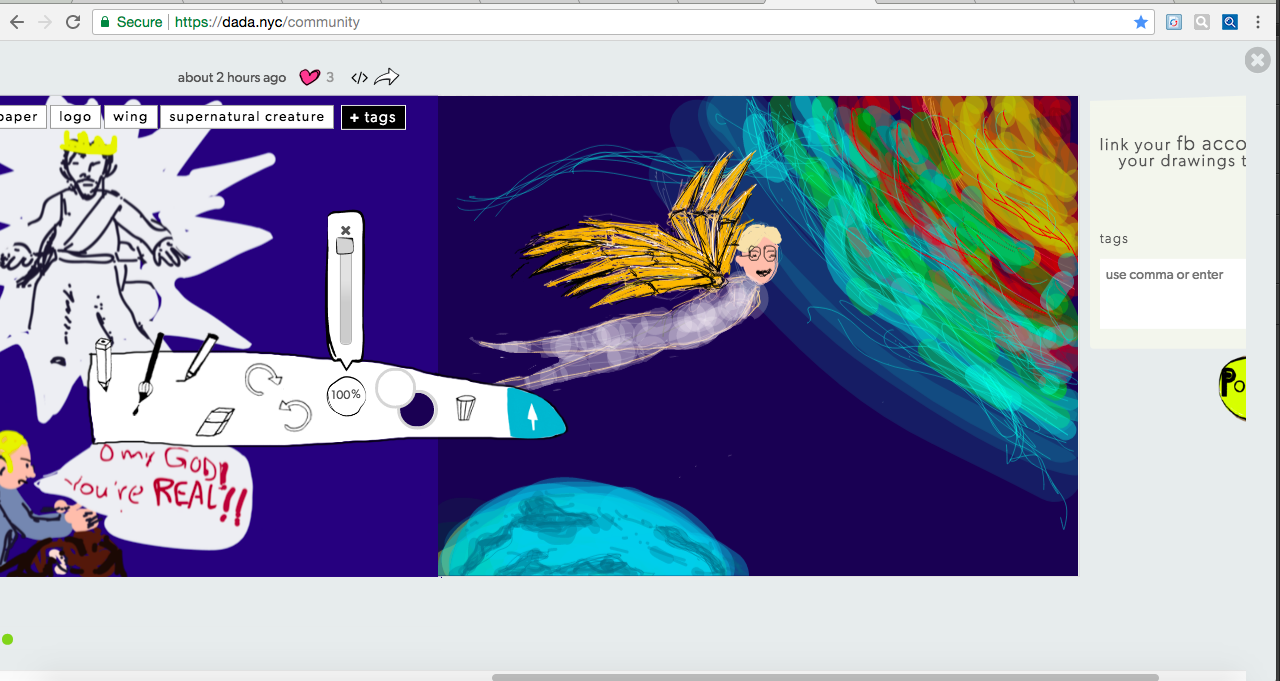The width and height of the screenshot is (1280, 681).
Task: Close the drawing overlay with the gray X
Action: pyautogui.click(x=1258, y=60)
